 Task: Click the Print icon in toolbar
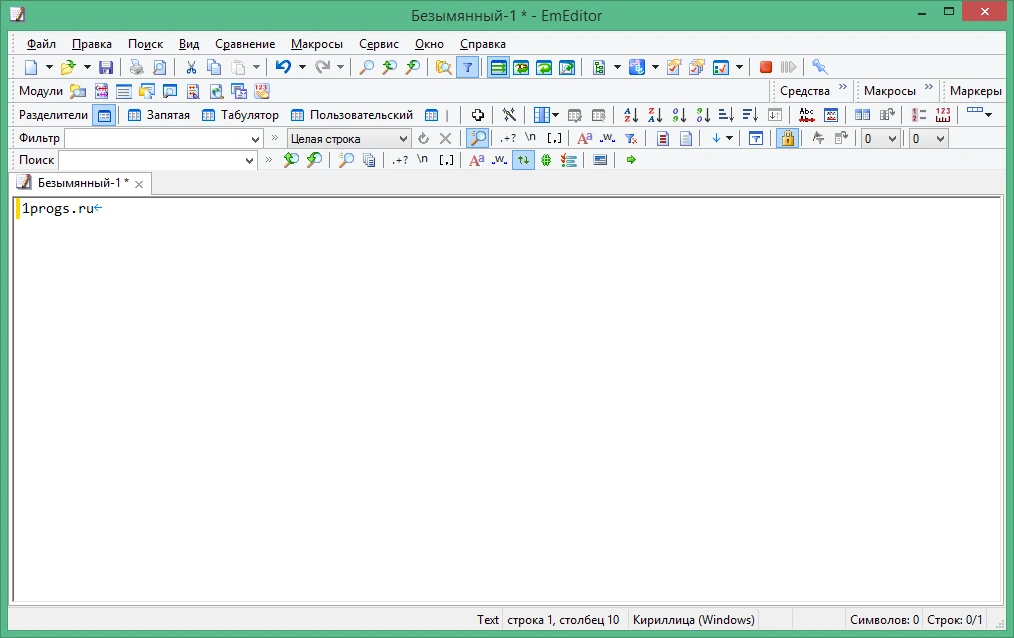(x=136, y=67)
